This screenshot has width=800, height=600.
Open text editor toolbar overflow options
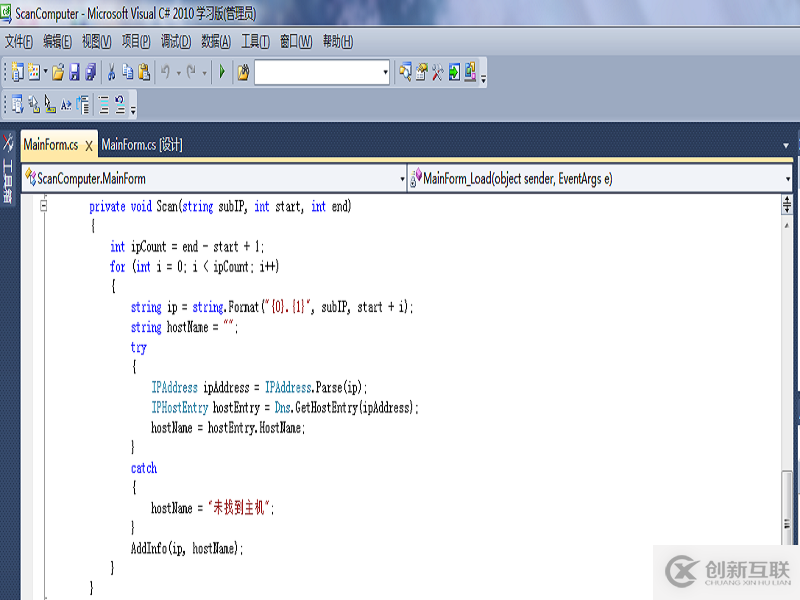(x=133, y=109)
